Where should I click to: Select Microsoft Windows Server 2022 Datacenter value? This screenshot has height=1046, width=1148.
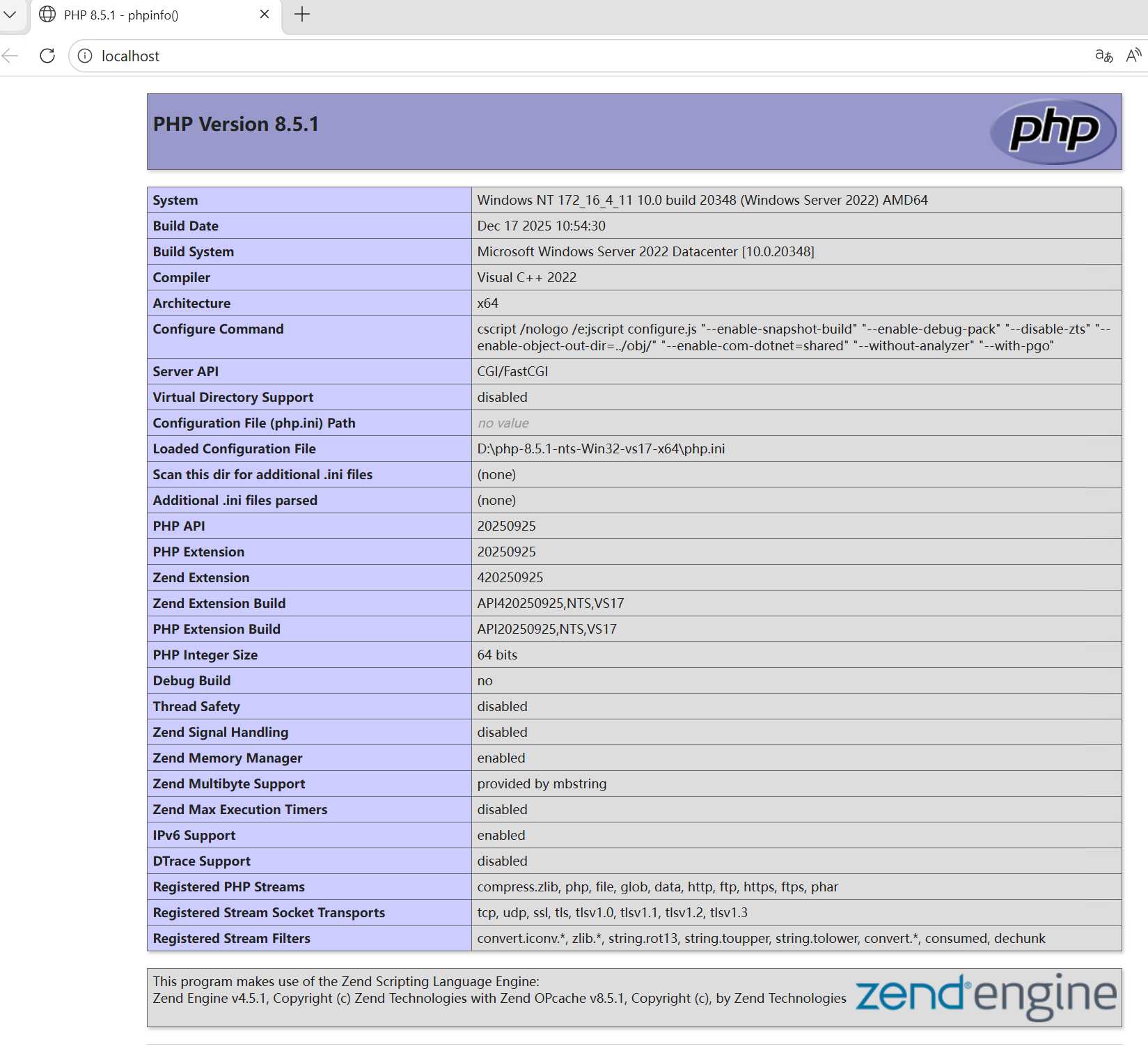[646, 252]
